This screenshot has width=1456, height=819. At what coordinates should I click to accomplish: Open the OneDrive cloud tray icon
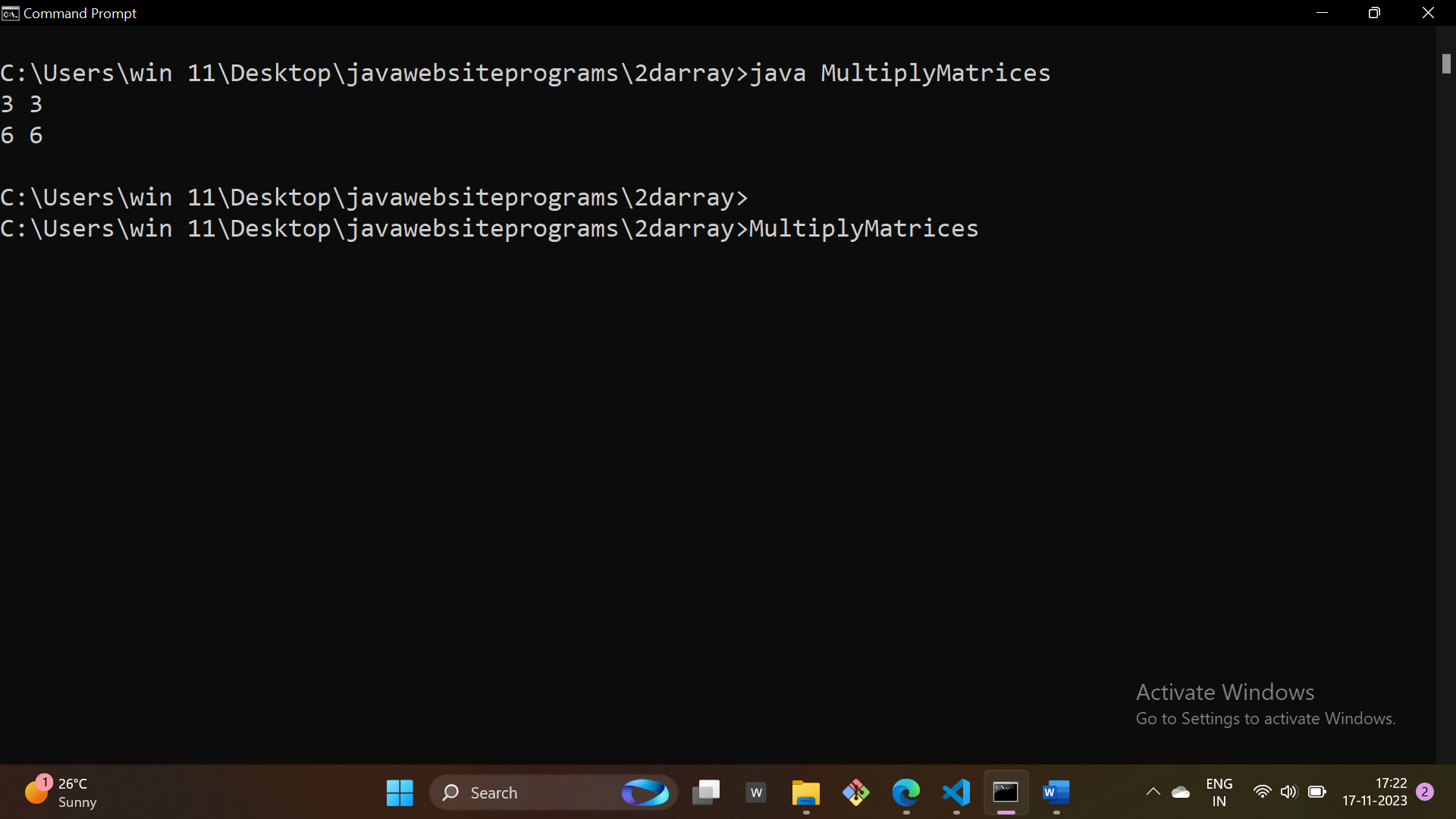point(1181,792)
